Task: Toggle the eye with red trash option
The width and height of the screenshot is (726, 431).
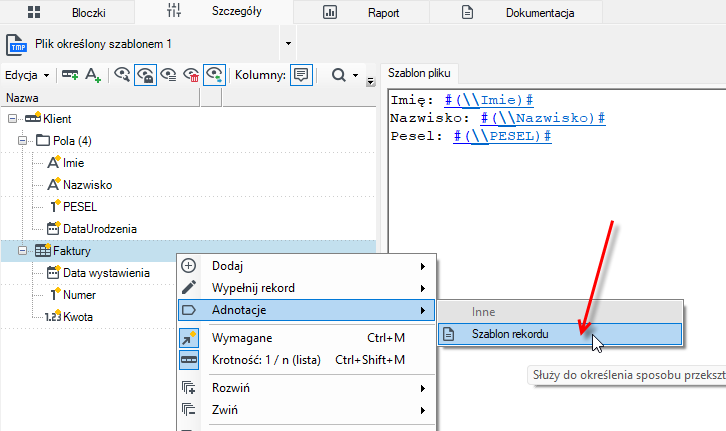Action: [191, 75]
